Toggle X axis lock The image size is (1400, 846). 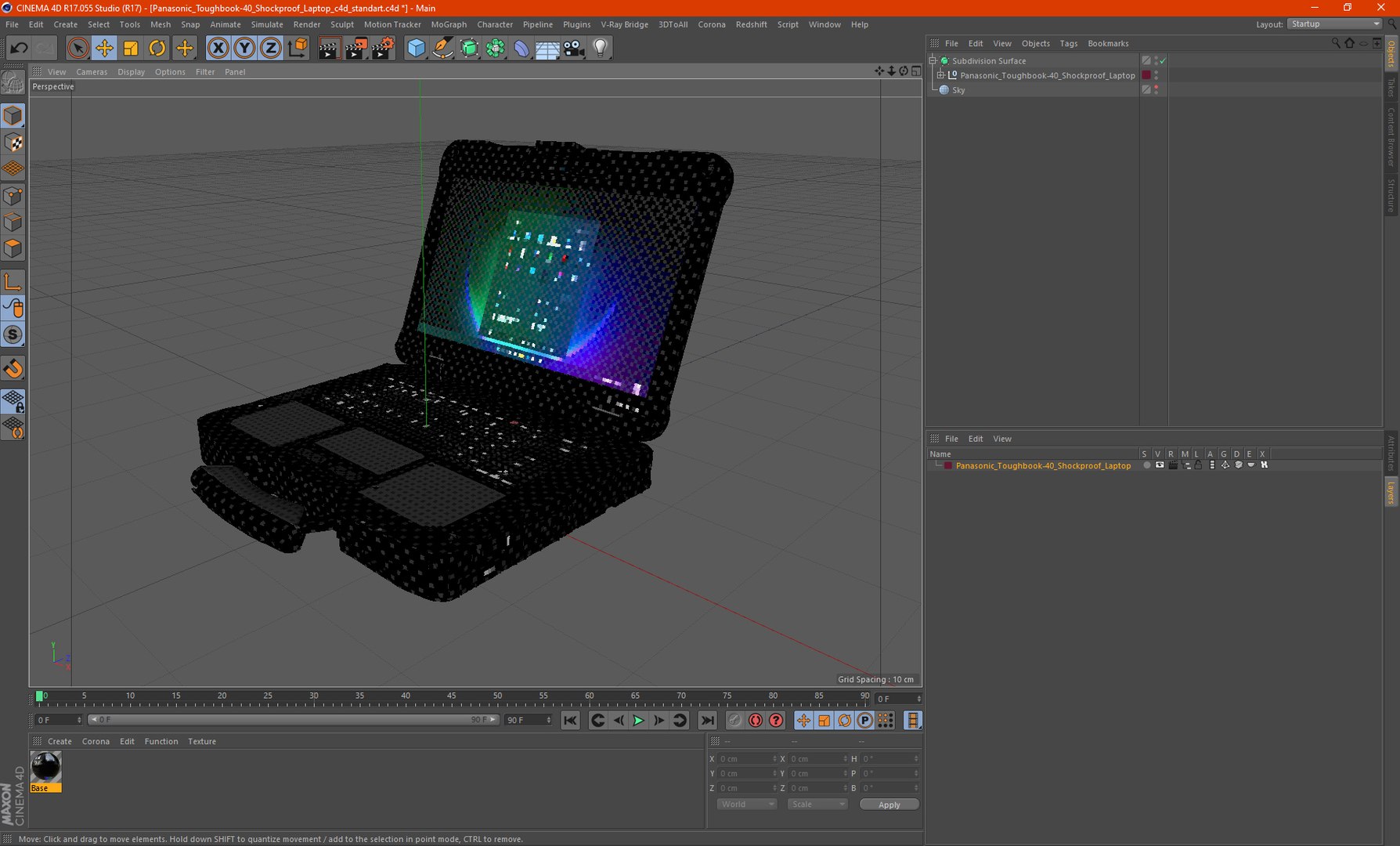[218, 49]
